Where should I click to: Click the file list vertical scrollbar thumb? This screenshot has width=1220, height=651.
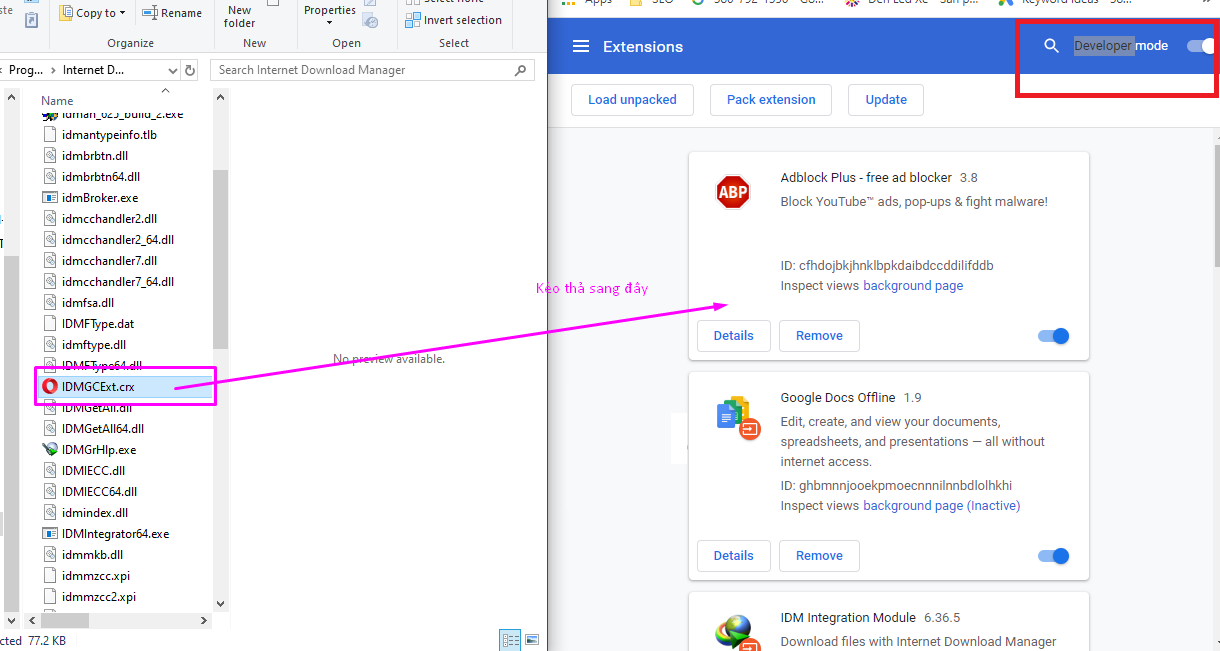click(x=221, y=258)
